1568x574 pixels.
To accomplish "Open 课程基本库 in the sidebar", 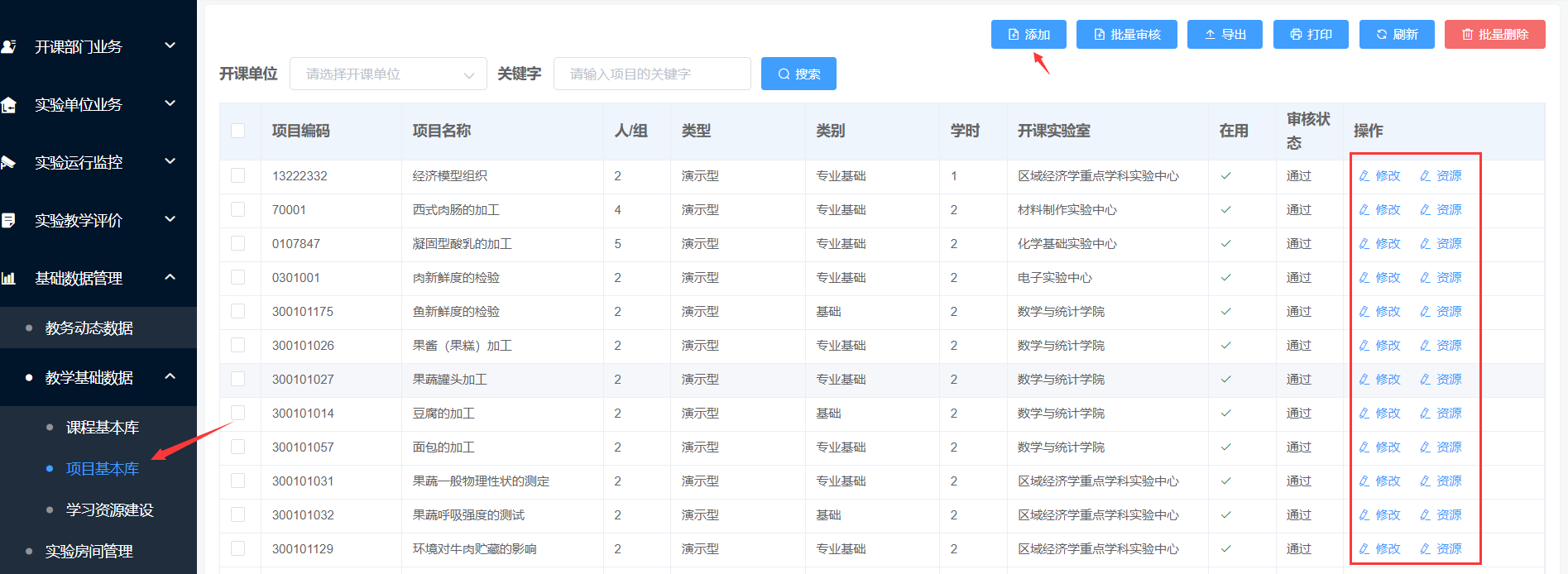I will click(103, 428).
